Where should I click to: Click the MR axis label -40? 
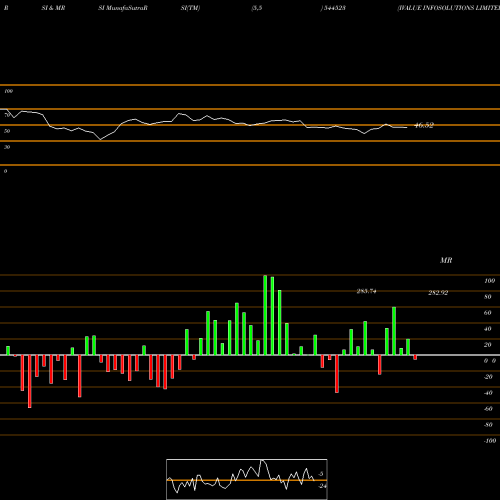488,393
